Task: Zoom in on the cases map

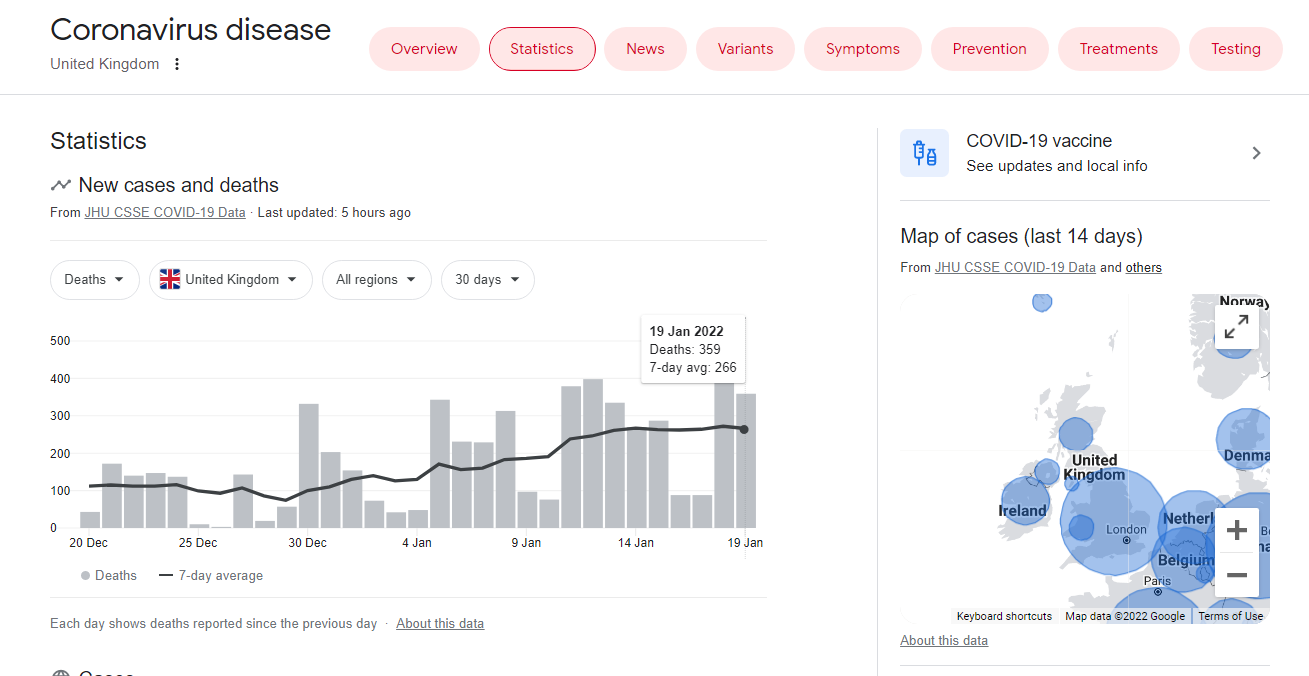Action: point(1236,529)
